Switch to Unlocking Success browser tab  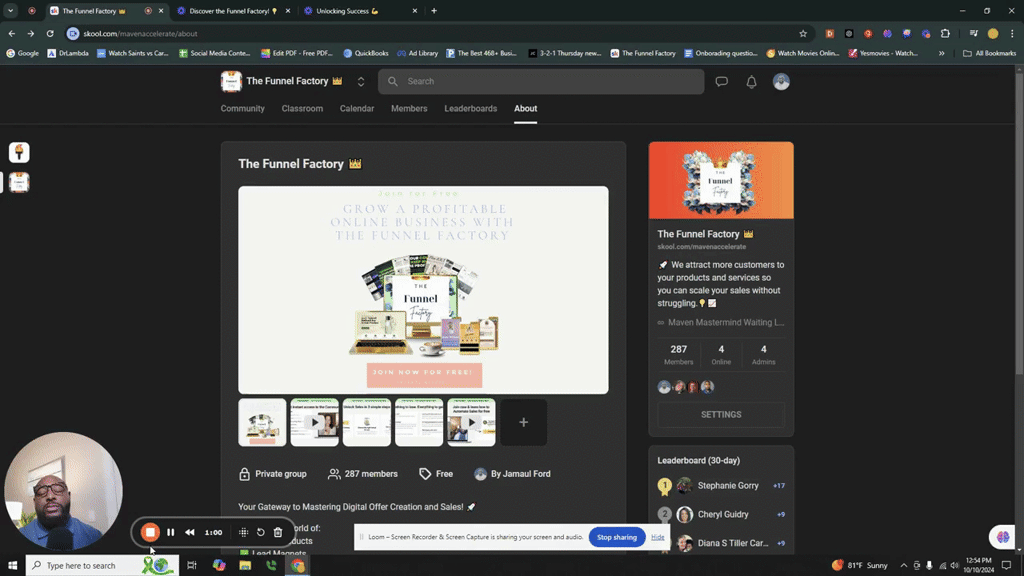[x=360, y=11]
